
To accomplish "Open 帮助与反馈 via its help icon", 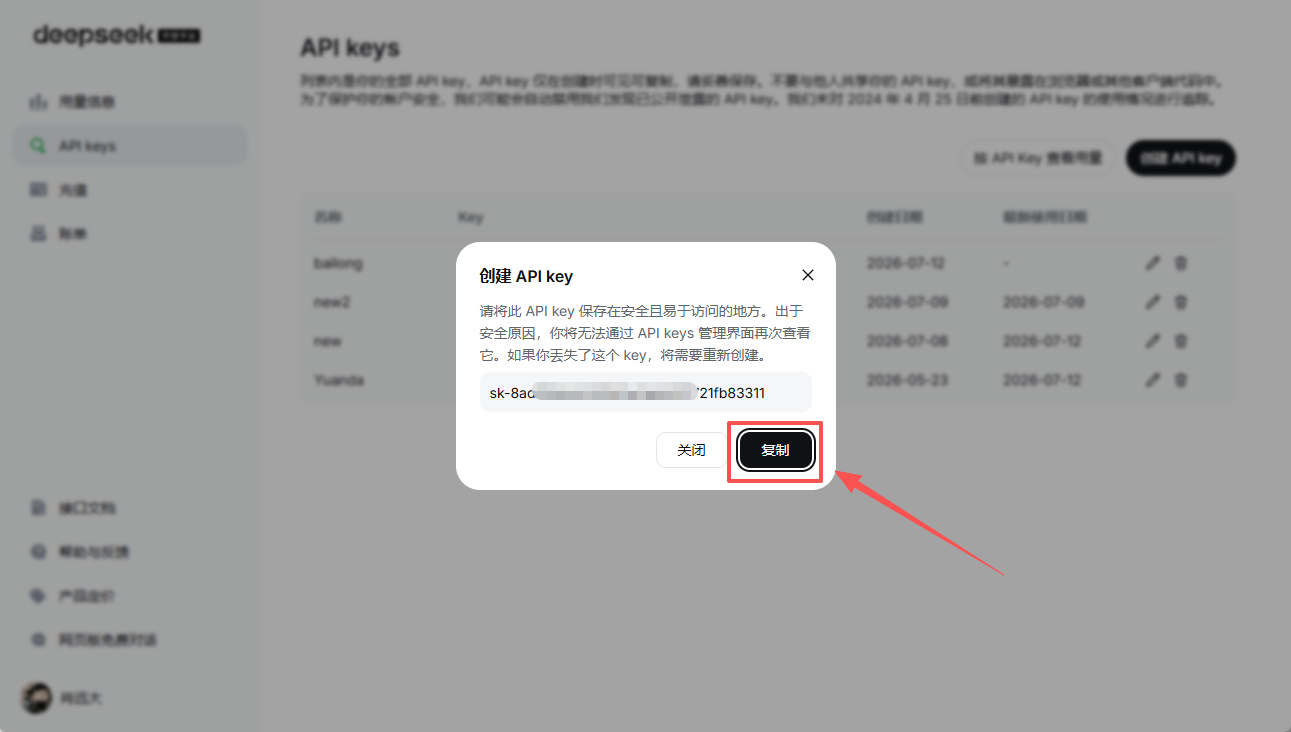I will [x=39, y=551].
